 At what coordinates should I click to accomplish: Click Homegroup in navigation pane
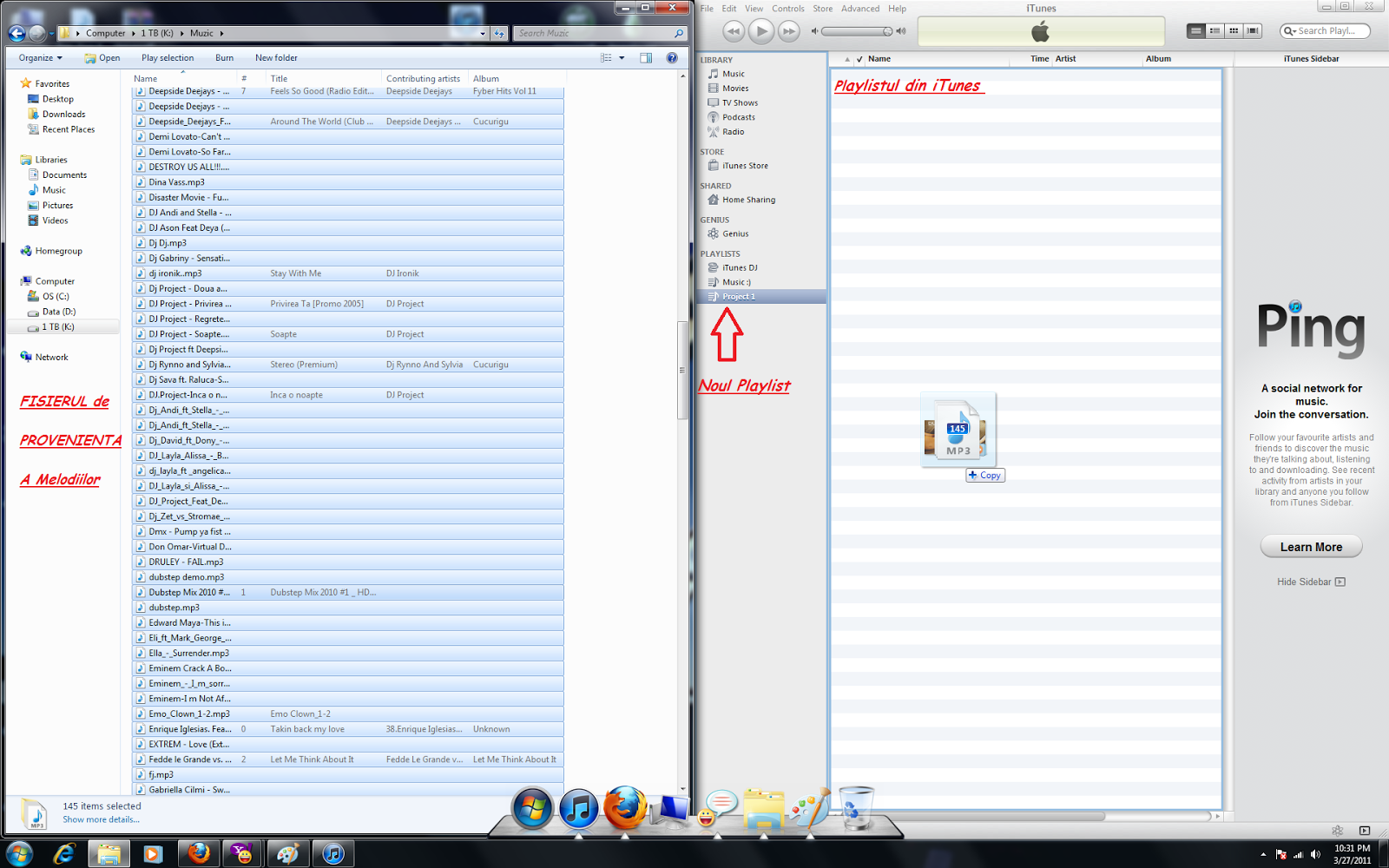pos(51,251)
